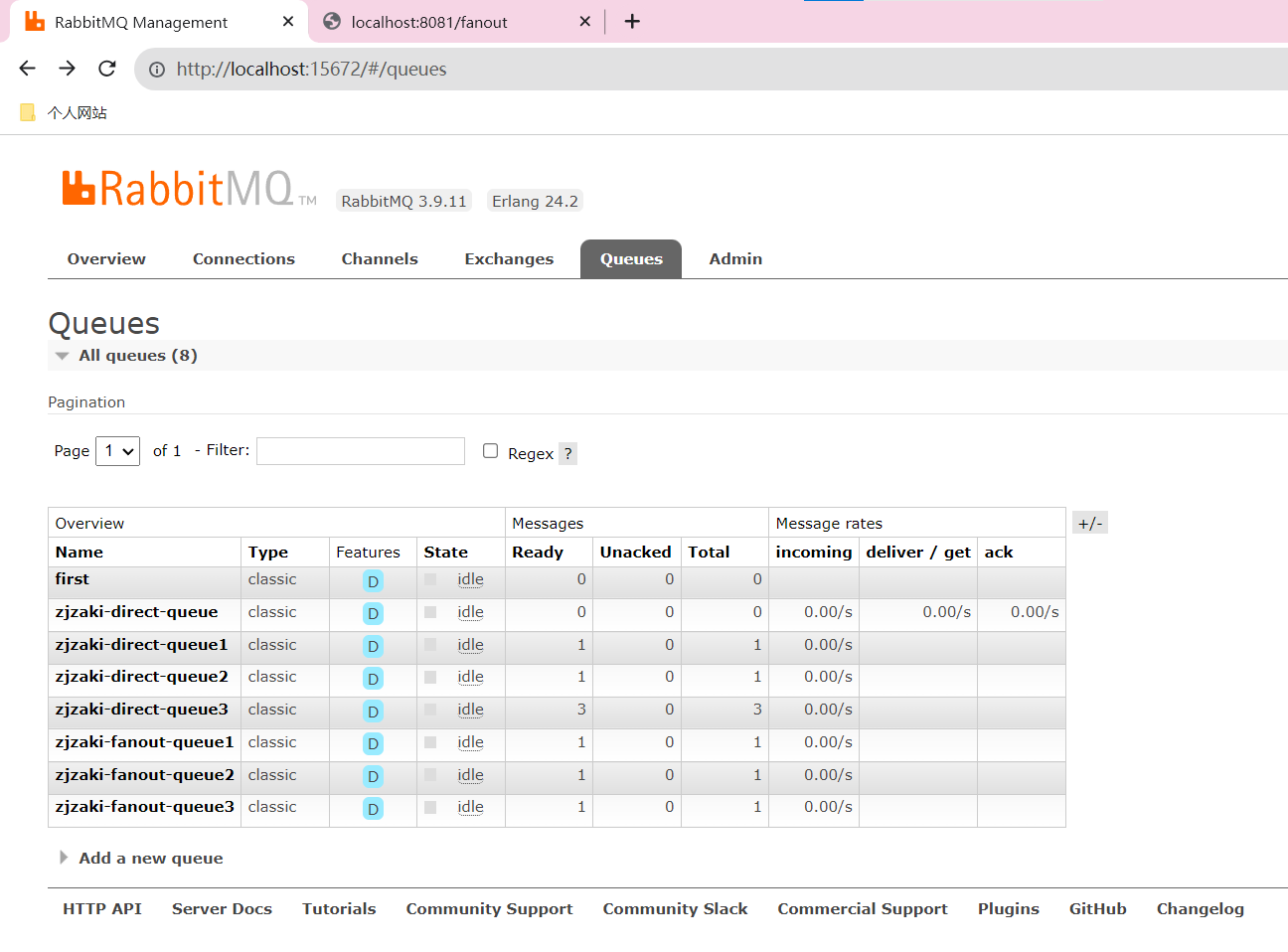
Task: Reload the current page
Action: click(107, 69)
